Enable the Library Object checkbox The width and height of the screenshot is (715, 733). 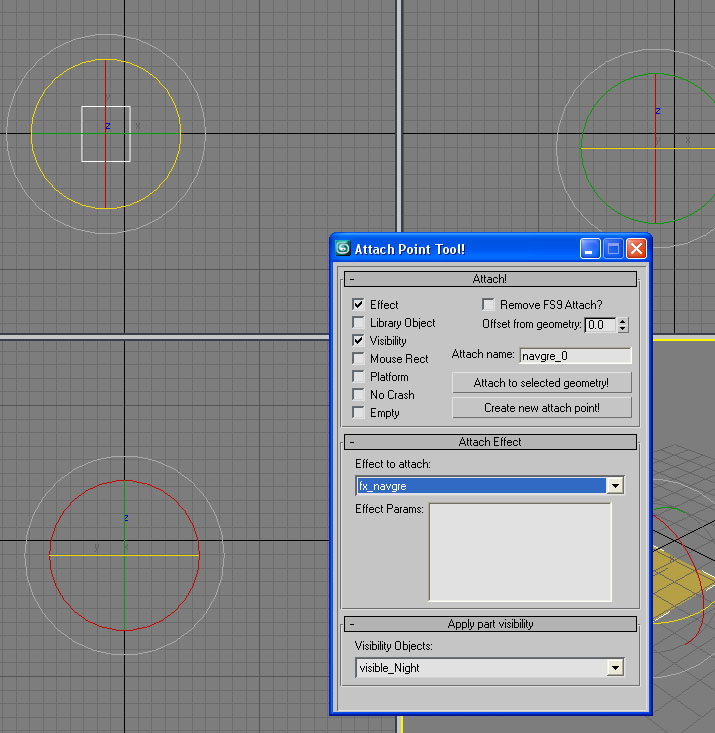pyautogui.click(x=358, y=323)
